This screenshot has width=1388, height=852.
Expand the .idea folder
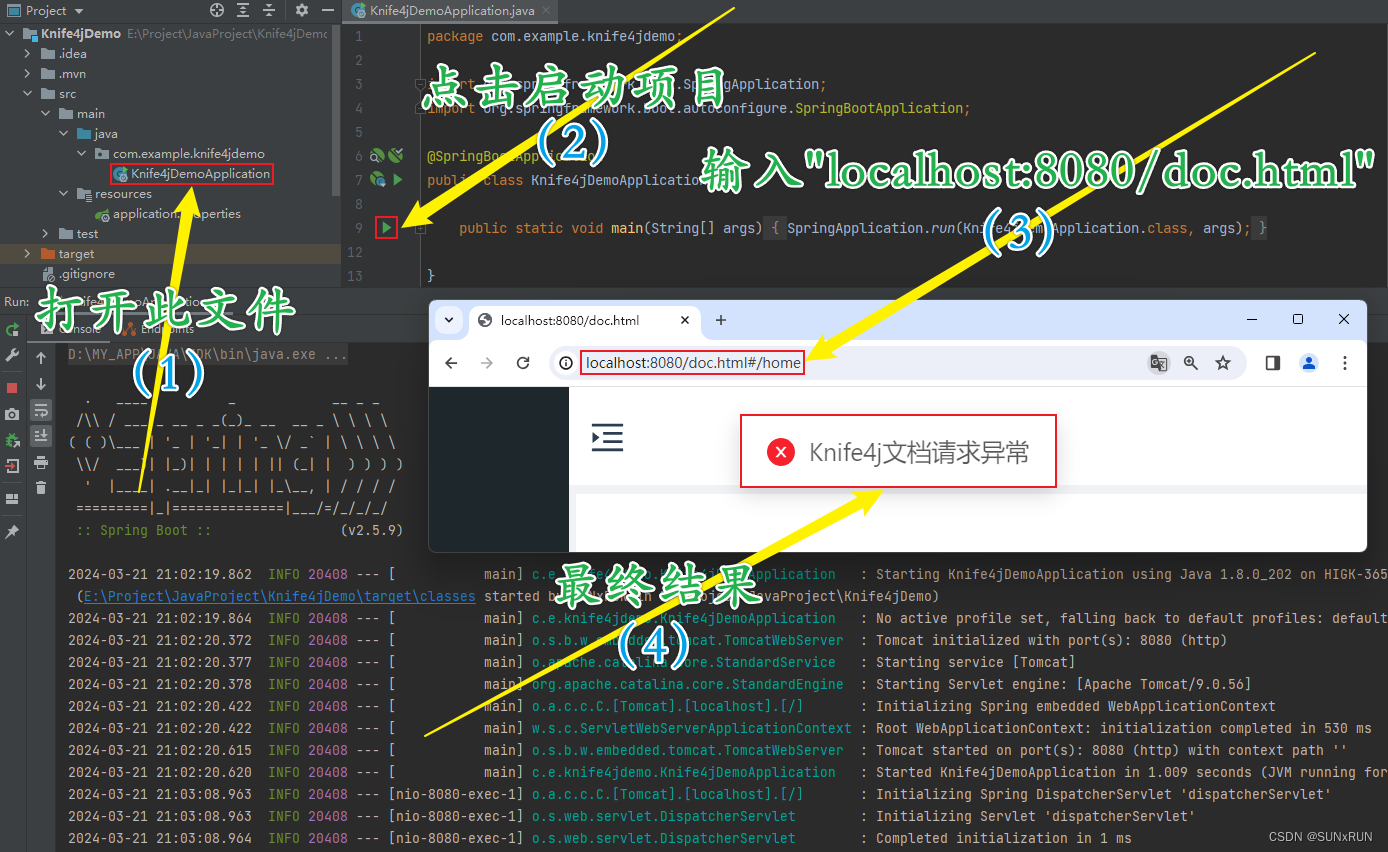point(29,53)
